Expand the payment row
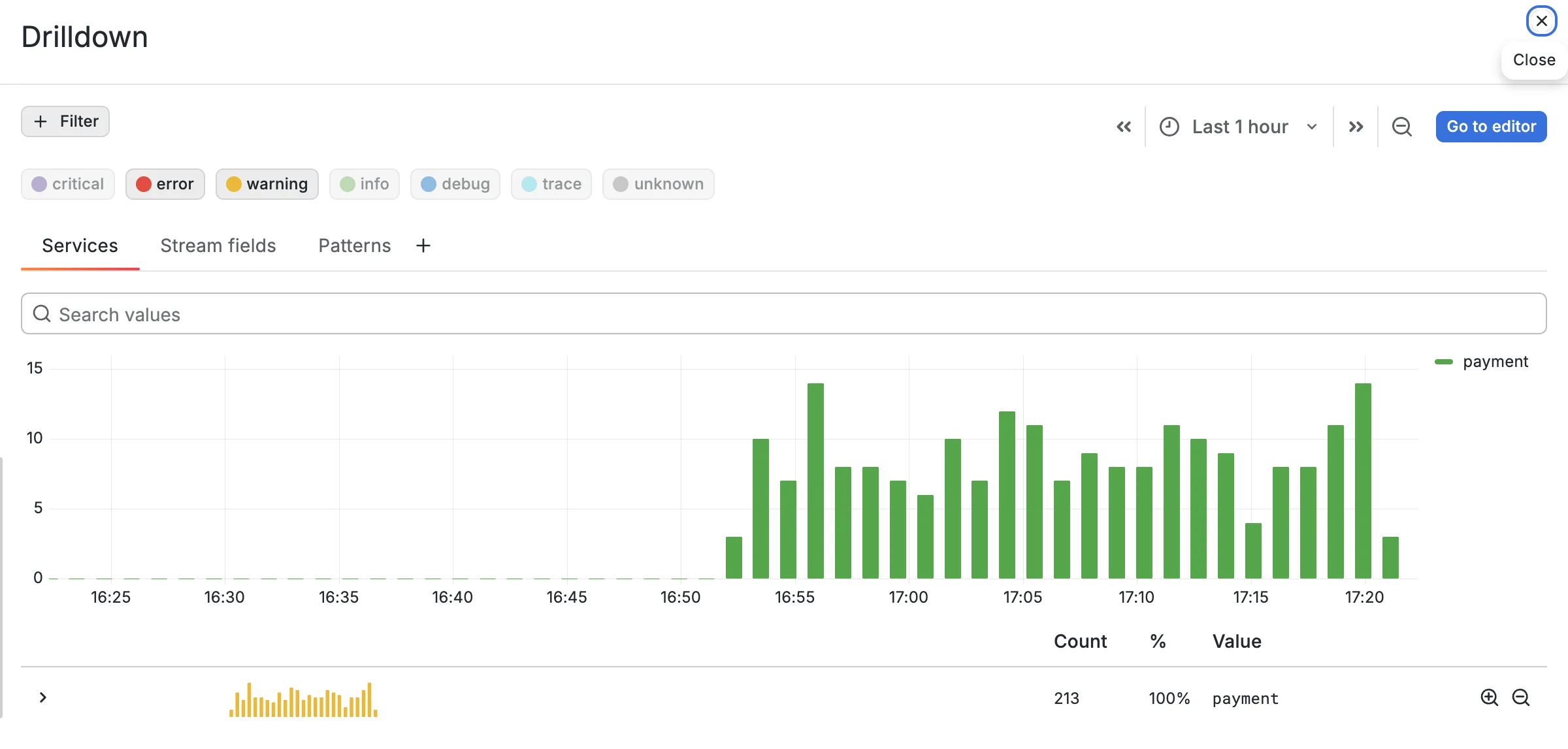 click(x=43, y=697)
